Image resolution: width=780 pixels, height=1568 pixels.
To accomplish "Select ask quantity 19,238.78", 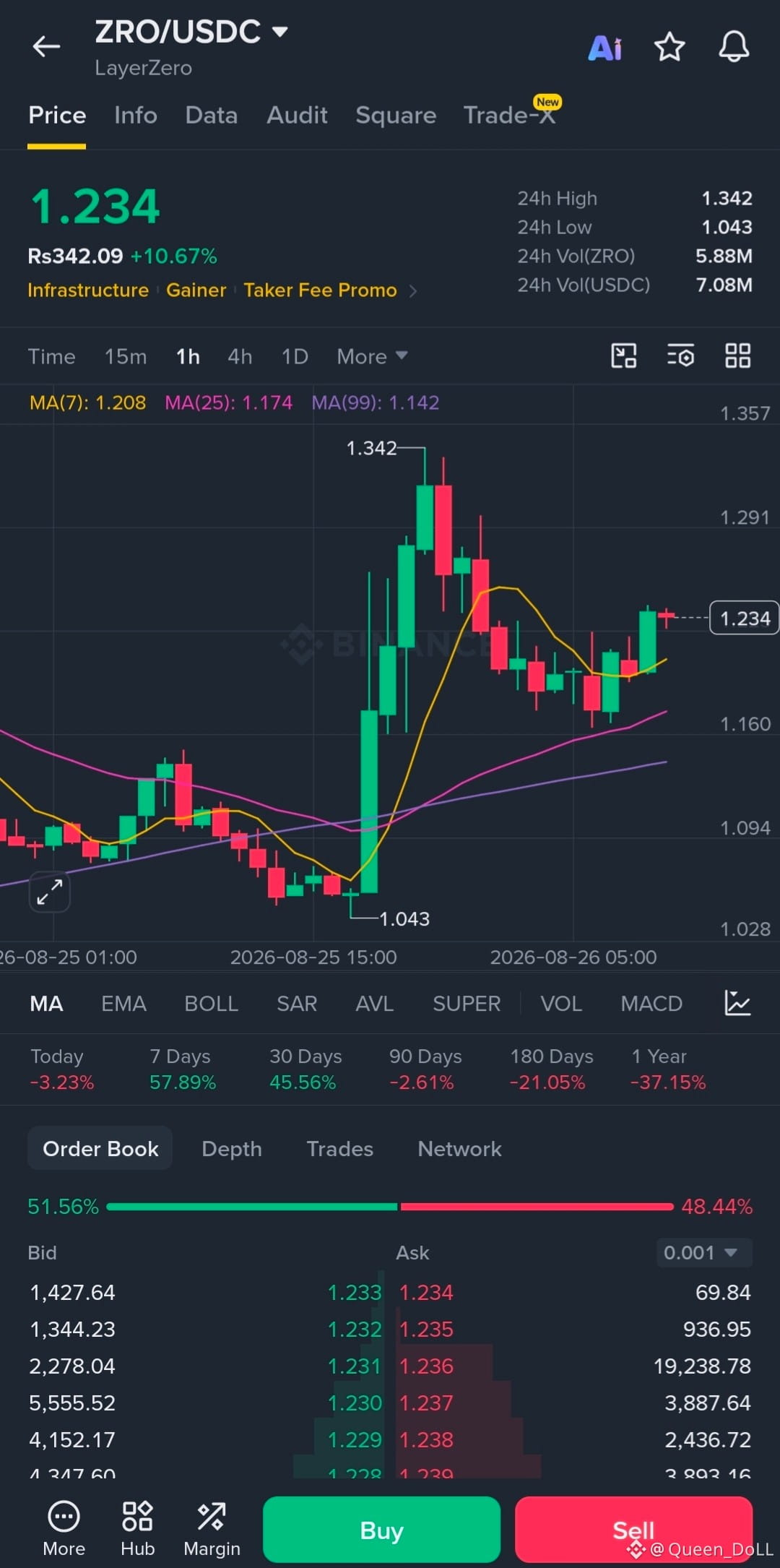I will click(x=702, y=1366).
